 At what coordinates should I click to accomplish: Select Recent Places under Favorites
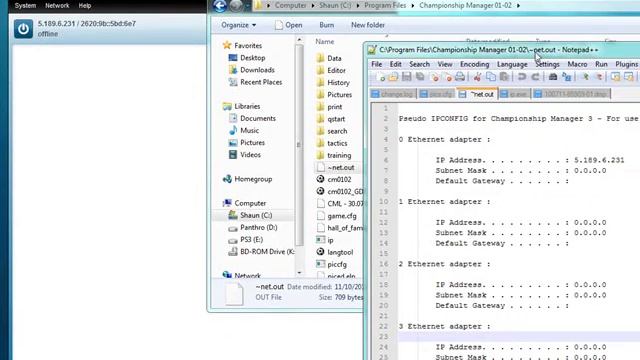[256, 82]
